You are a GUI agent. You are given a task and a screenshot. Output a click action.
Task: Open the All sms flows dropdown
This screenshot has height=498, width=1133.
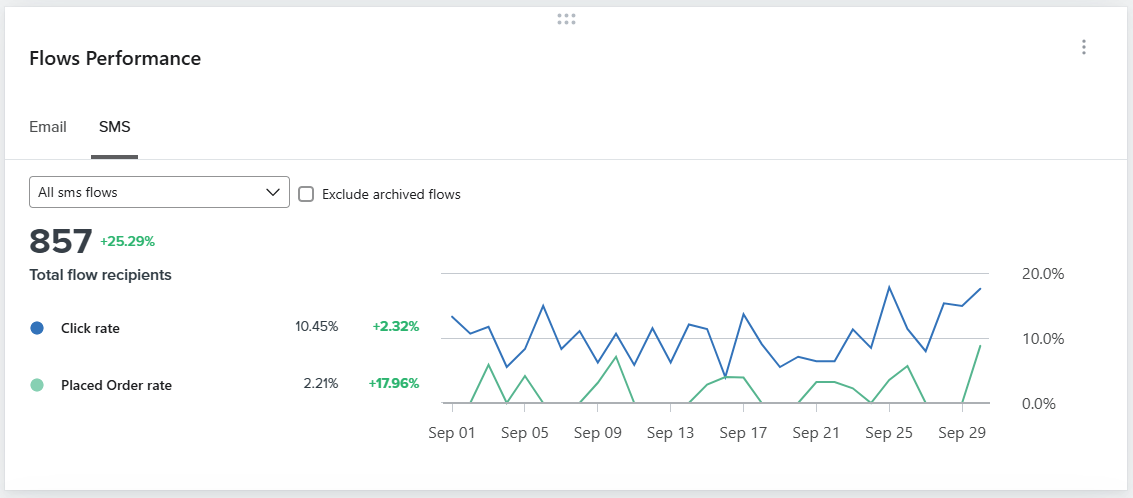coord(159,192)
